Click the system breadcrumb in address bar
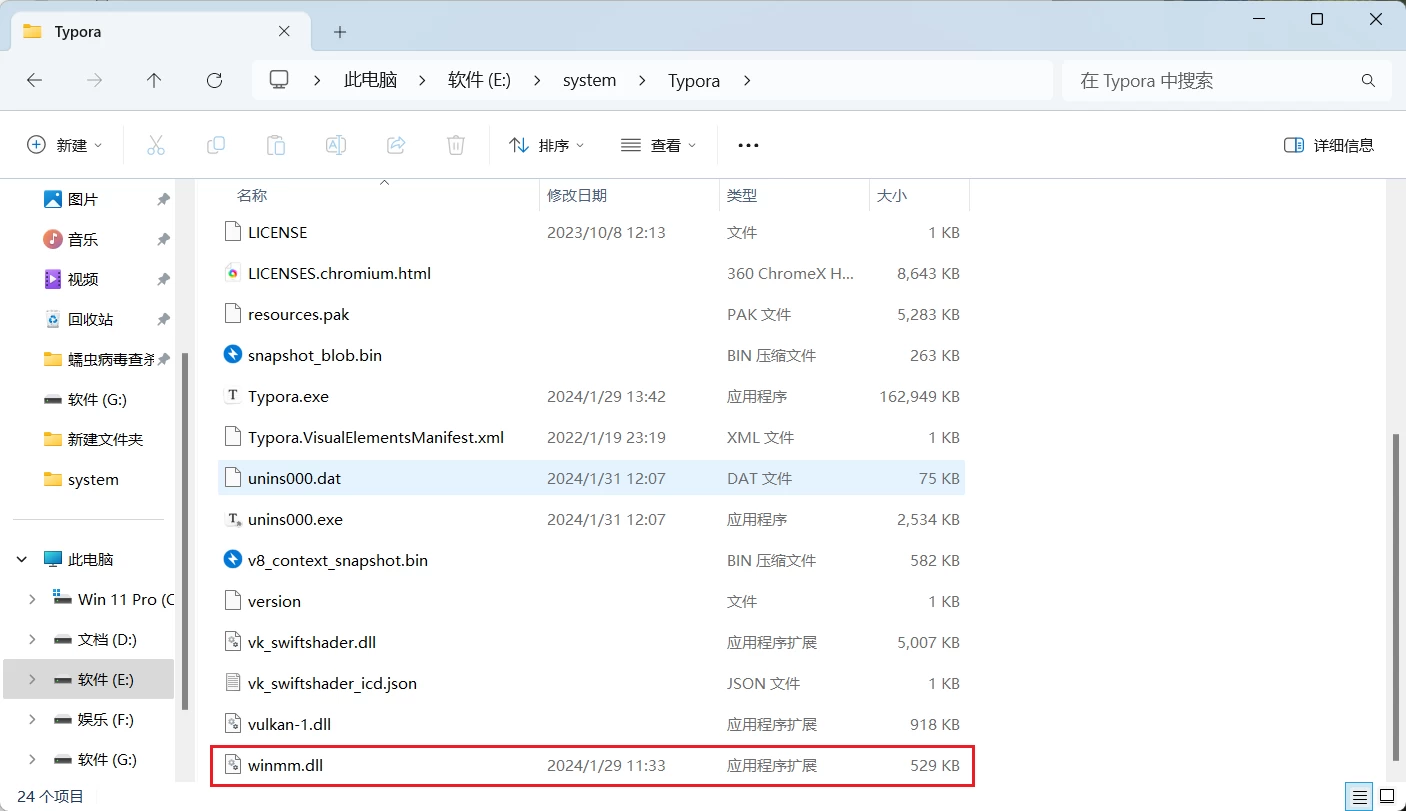The height and width of the screenshot is (811, 1406). (x=589, y=80)
